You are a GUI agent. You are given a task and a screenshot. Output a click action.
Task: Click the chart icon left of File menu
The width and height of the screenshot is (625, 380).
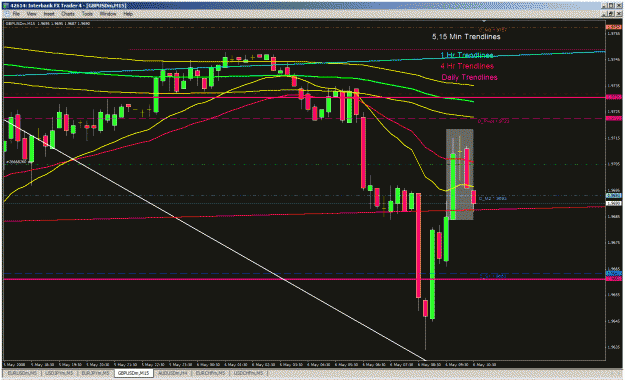coord(6,14)
